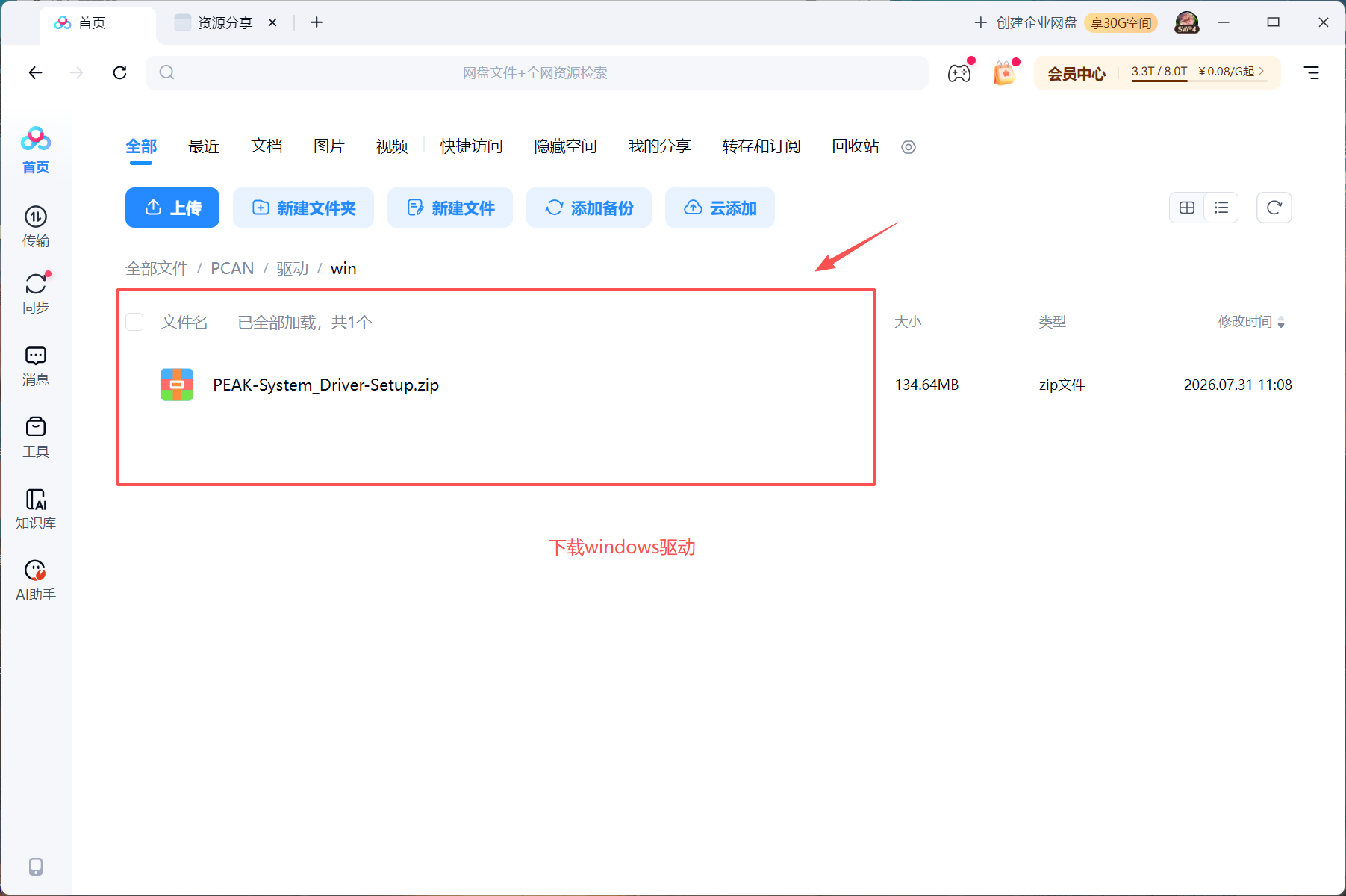The image size is (1346, 896).
Task: Click the 大小 column header
Action: 908,322
